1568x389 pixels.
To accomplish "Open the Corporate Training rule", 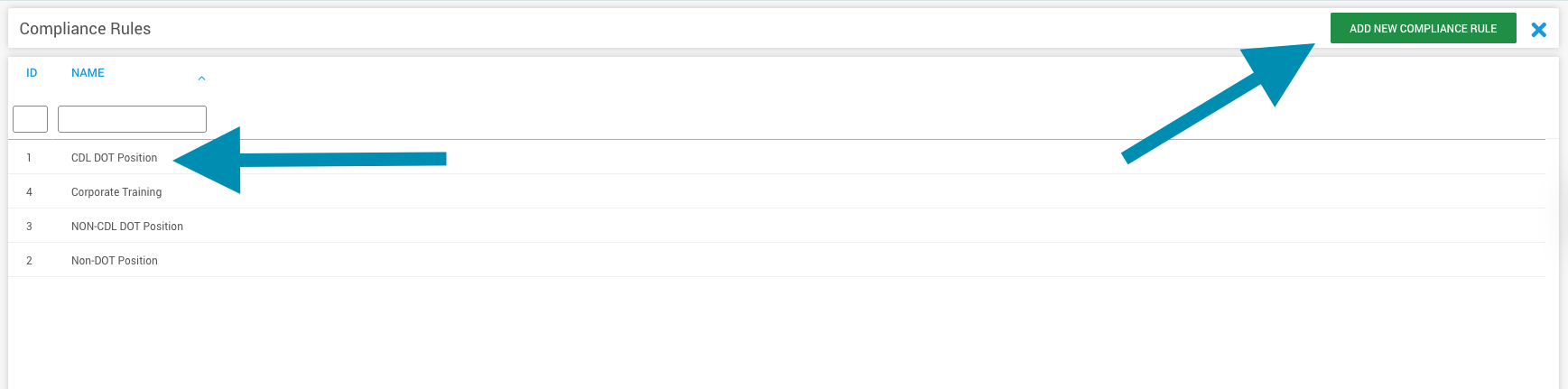I will click(116, 192).
